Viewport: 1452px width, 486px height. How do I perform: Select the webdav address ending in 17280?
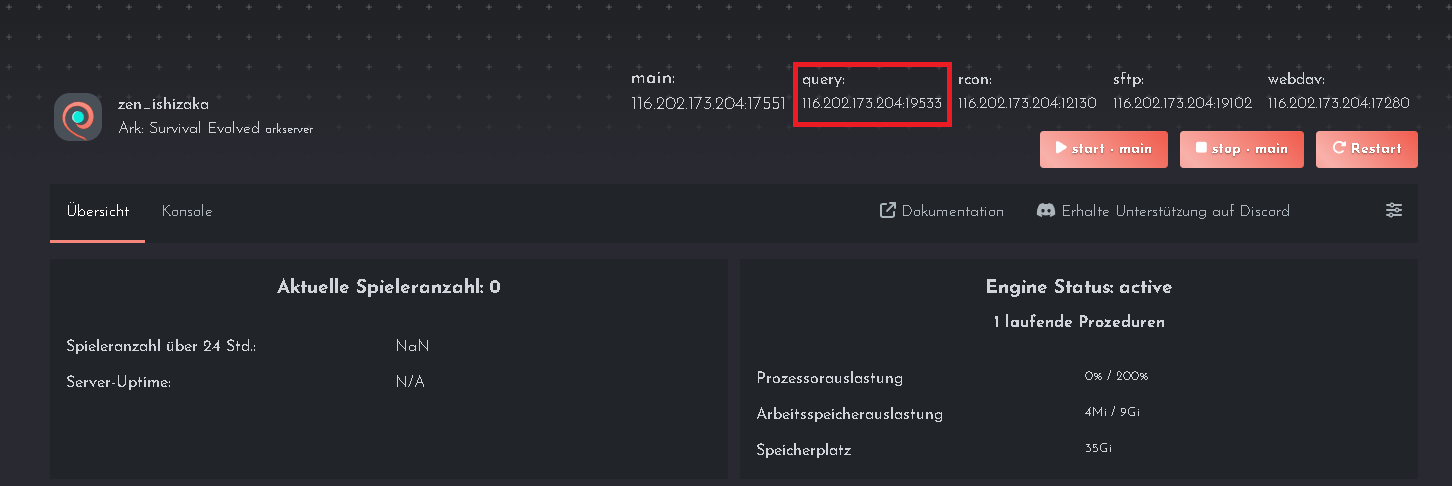tap(1339, 103)
